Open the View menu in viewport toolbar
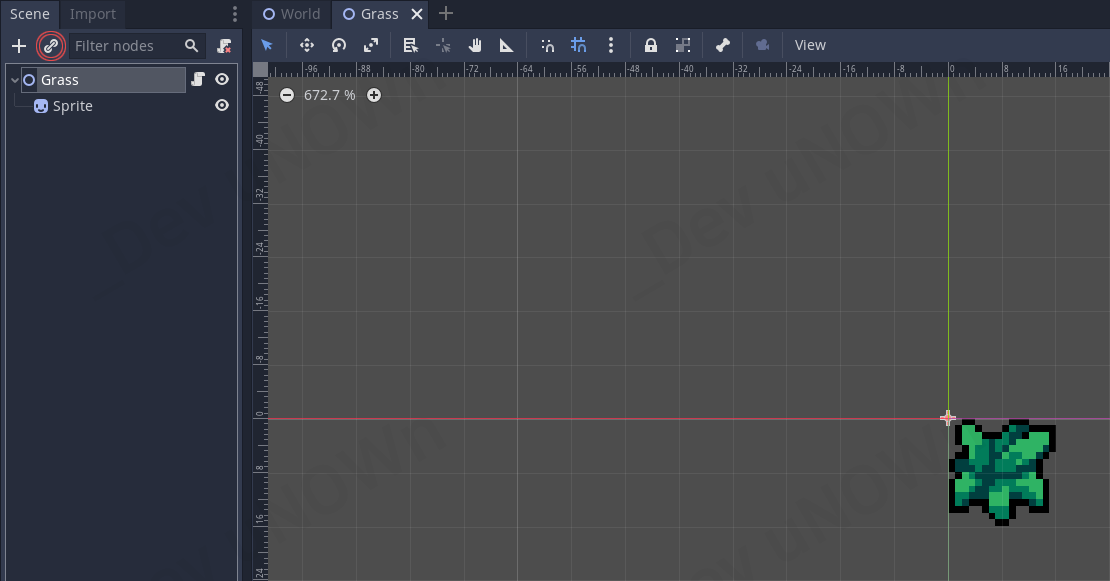The height and width of the screenshot is (581, 1110). click(810, 45)
